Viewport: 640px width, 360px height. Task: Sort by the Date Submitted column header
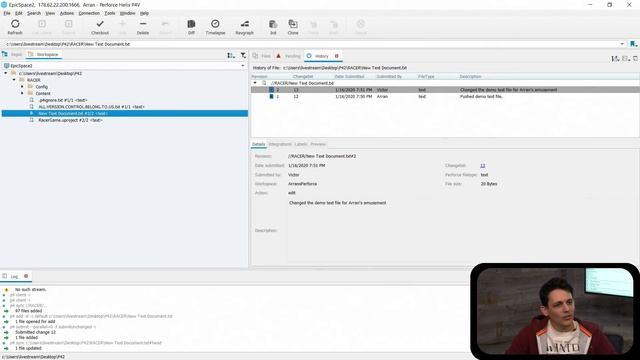coord(349,76)
